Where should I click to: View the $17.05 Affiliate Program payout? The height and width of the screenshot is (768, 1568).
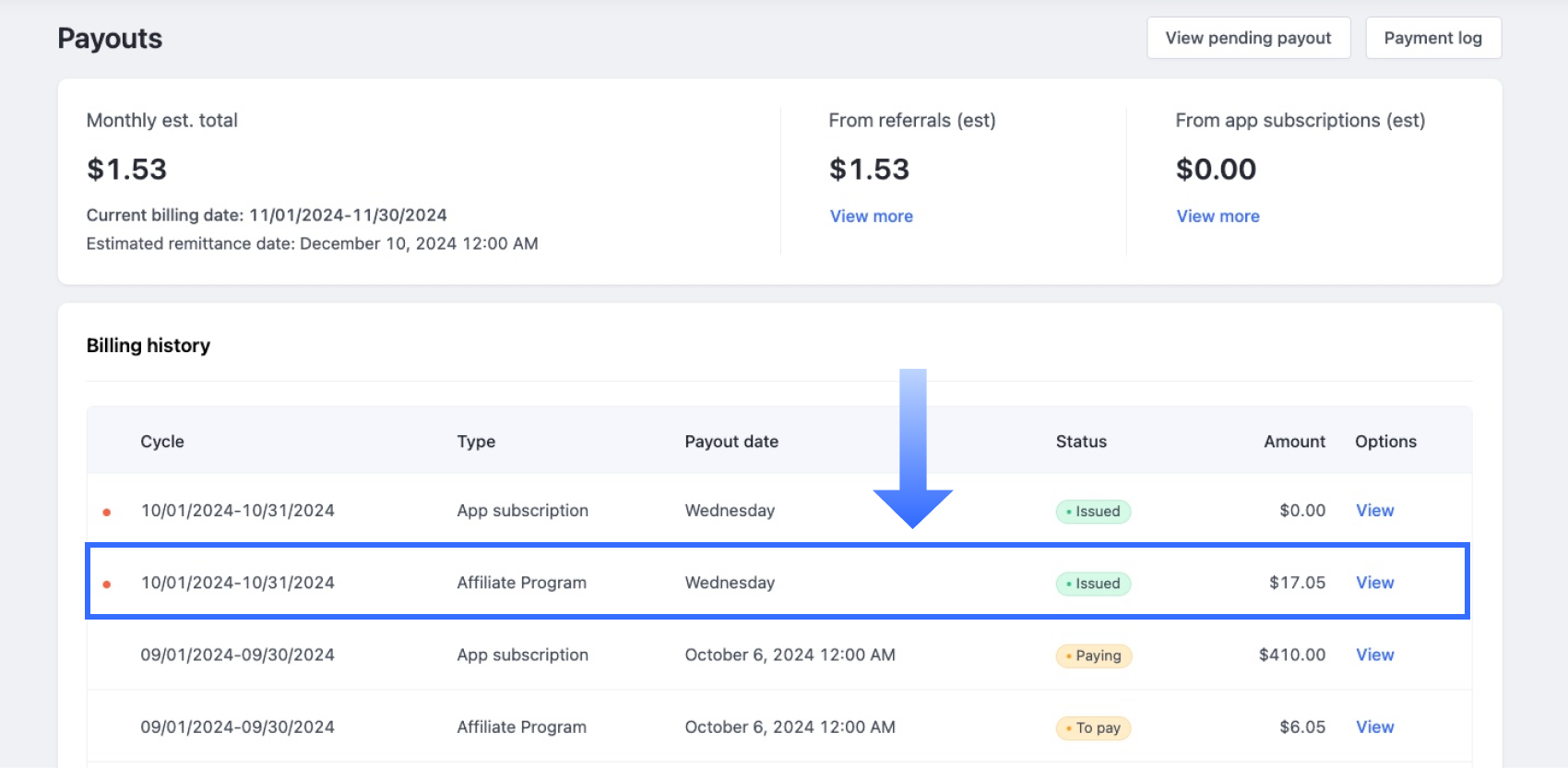1374,583
